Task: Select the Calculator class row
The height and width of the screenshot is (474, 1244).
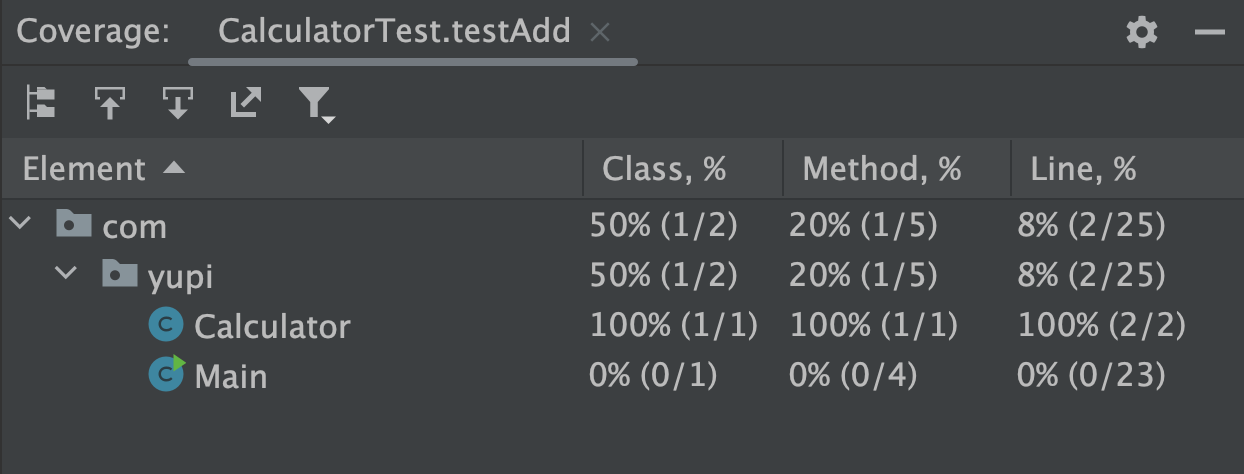Action: (272, 326)
